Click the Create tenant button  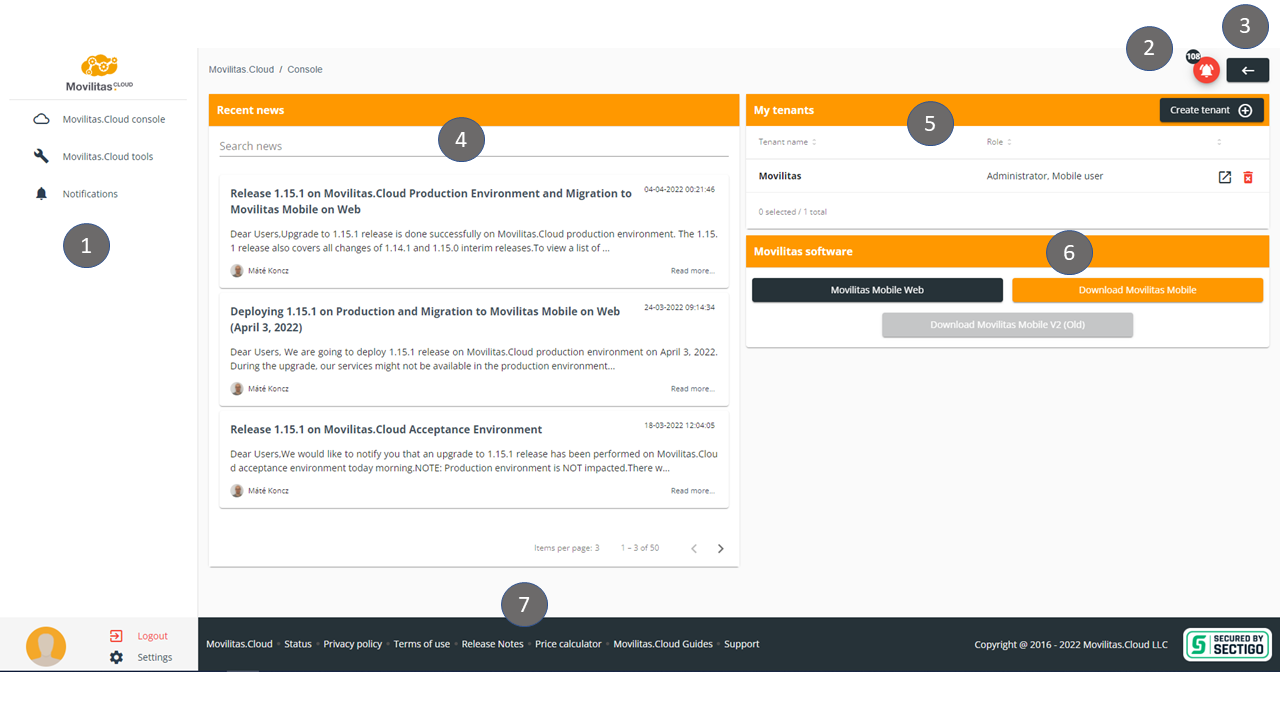(x=1211, y=110)
